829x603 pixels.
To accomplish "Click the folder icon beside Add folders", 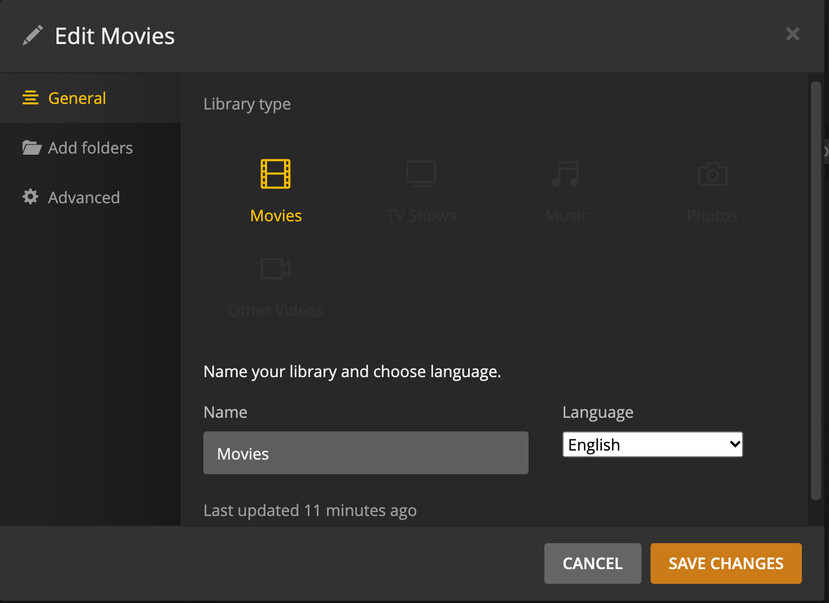I will (31, 147).
